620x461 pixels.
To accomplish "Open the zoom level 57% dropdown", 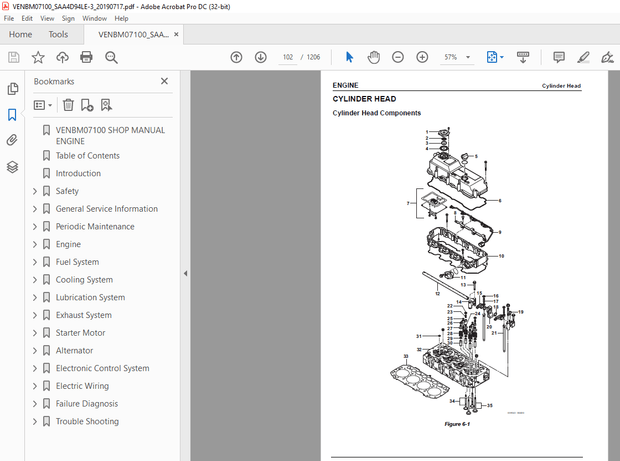I will pyautogui.click(x=468, y=57).
